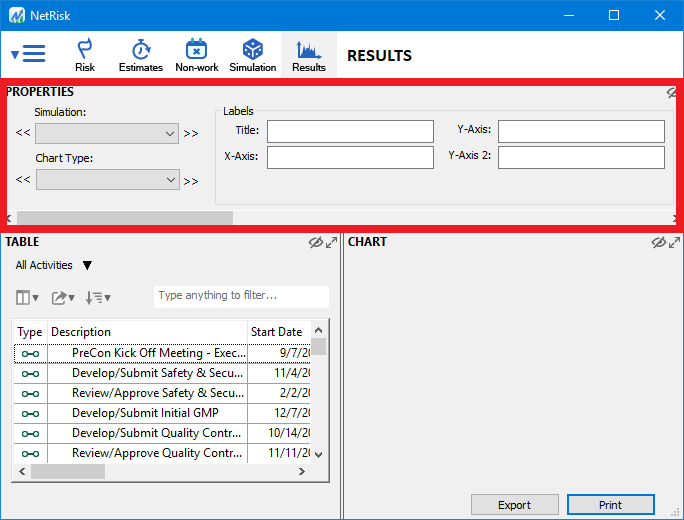
Task: Open the Chart Type dropdown list
Action: point(107,179)
